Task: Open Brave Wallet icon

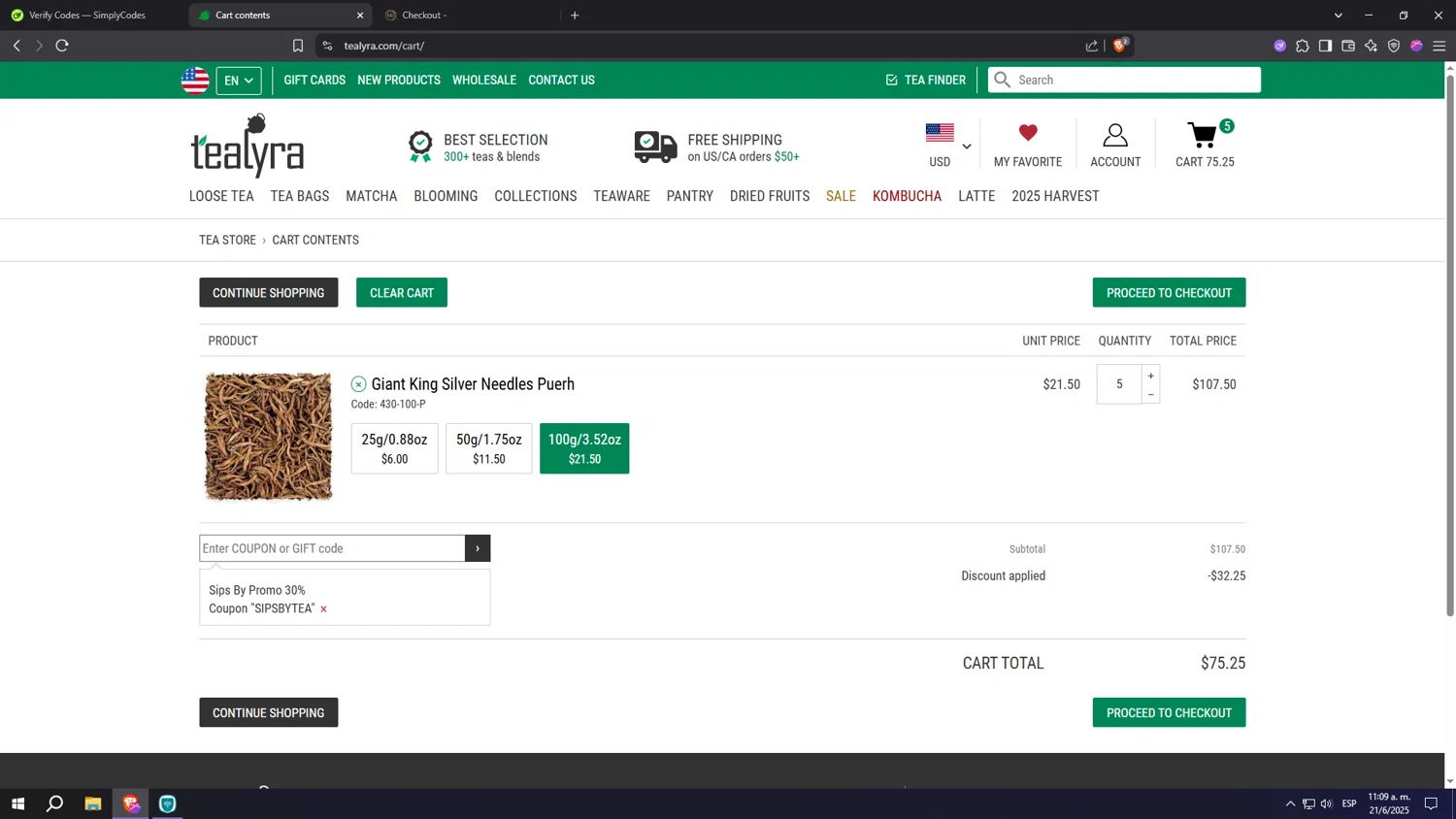Action: point(1348,46)
